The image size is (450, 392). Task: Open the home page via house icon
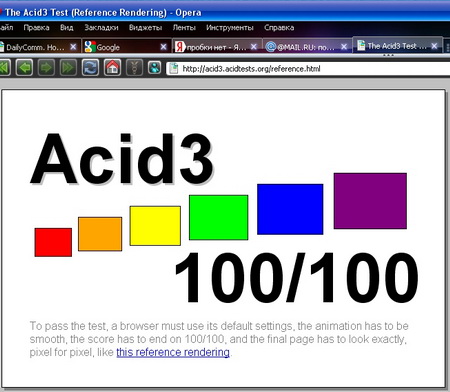[112, 68]
